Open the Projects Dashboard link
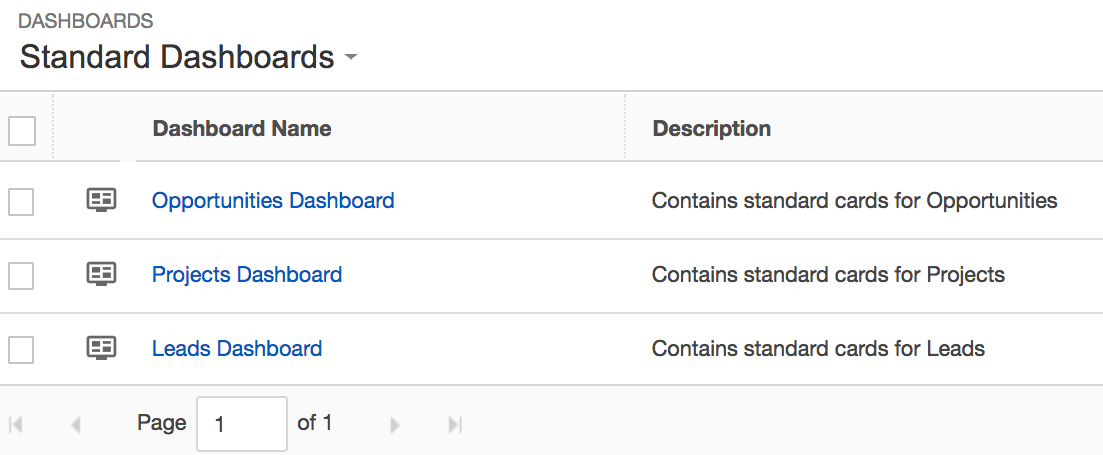 click(x=247, y=274)
